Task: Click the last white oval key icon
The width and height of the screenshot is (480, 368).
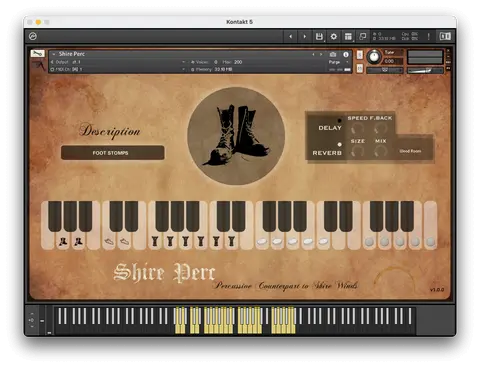Action: point(323,241)
